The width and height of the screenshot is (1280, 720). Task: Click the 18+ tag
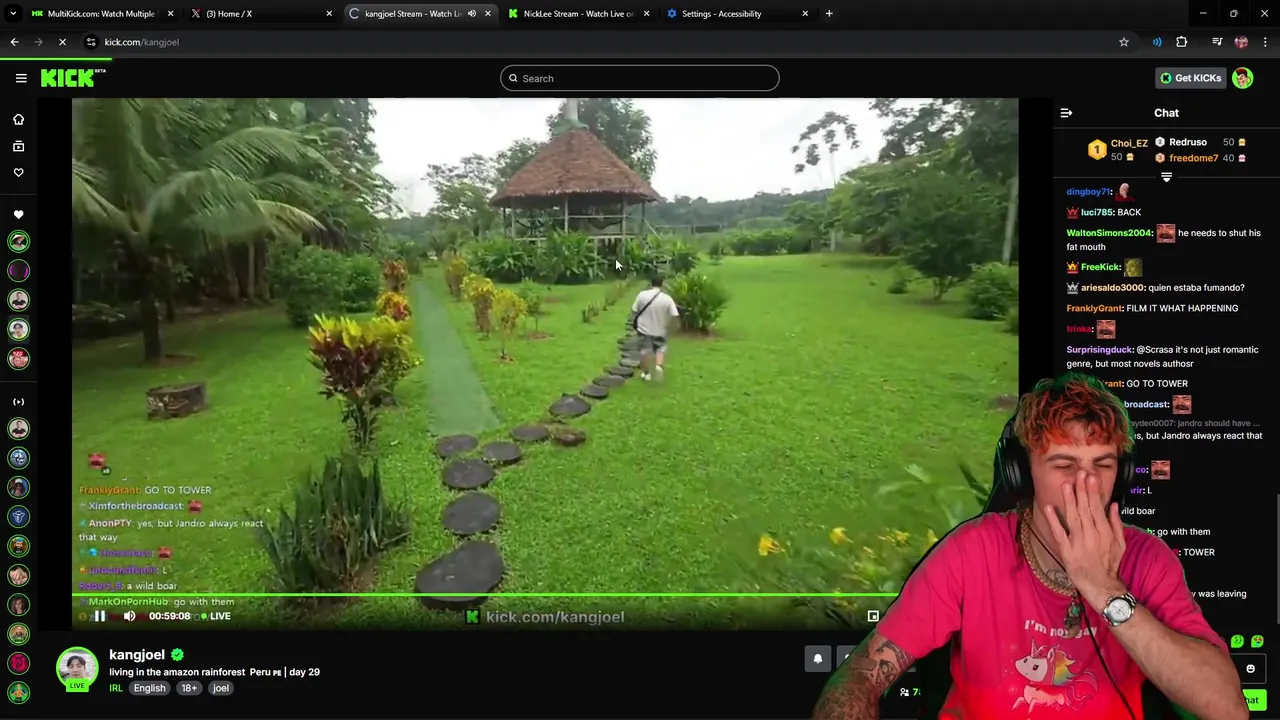[189, 688]
